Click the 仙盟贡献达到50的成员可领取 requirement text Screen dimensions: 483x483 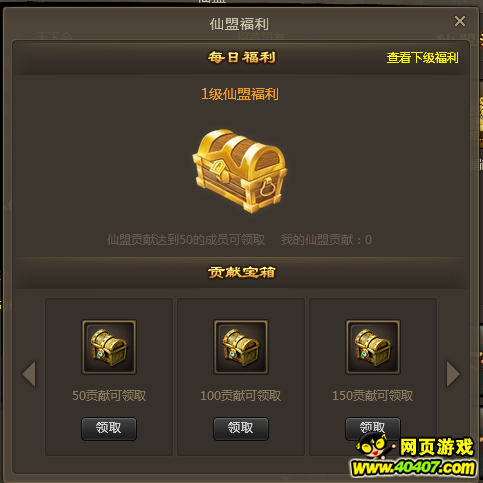coord(186,240)
